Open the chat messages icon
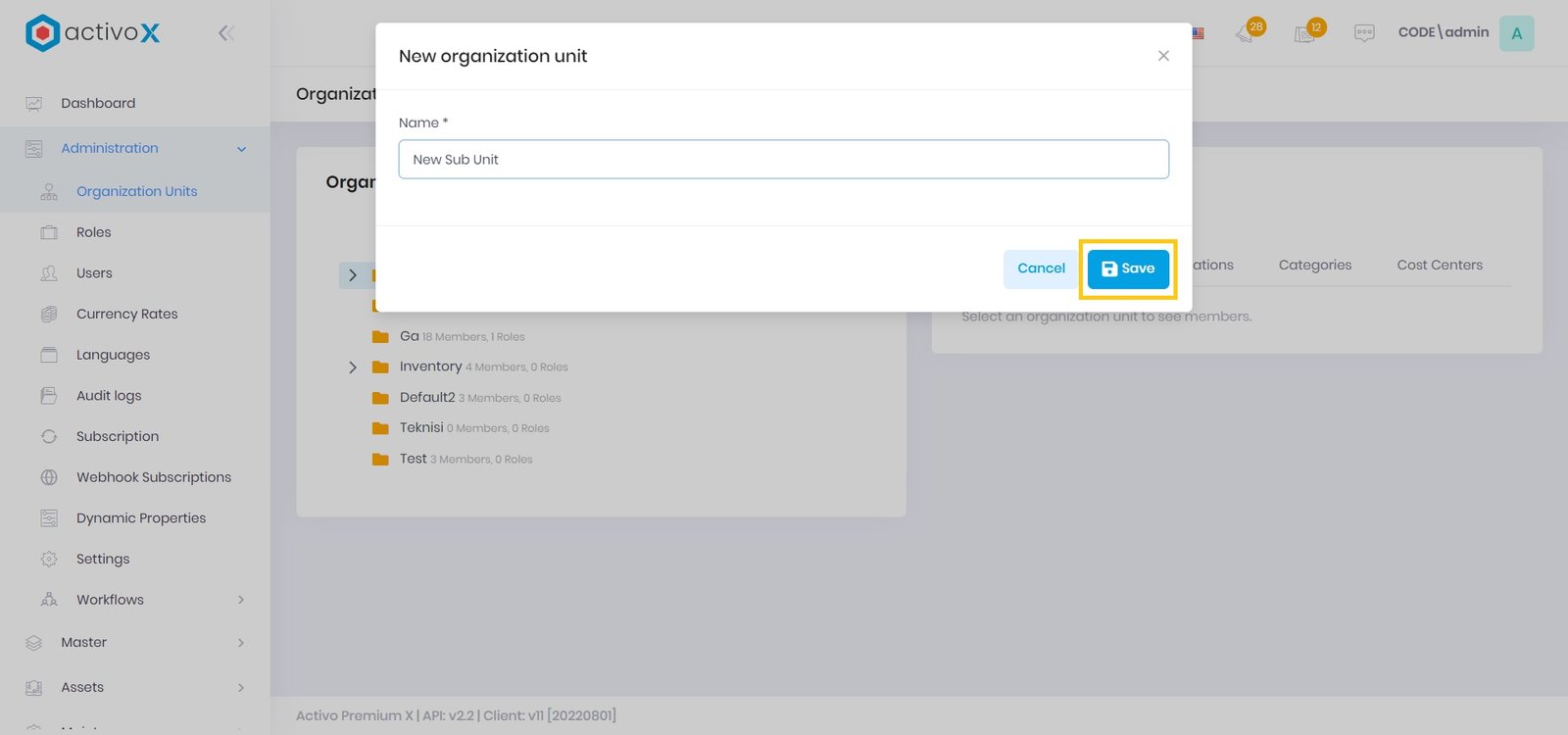The width and height of the screenshot is (1568, 735). (x=1364, y=32)
